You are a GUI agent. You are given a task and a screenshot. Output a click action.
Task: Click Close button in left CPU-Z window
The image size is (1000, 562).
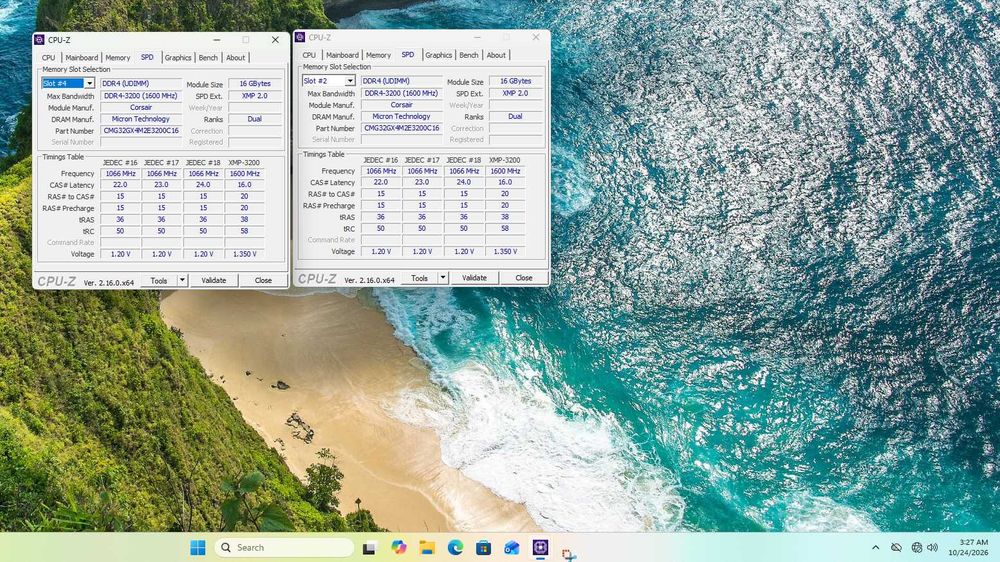[263, 280]
